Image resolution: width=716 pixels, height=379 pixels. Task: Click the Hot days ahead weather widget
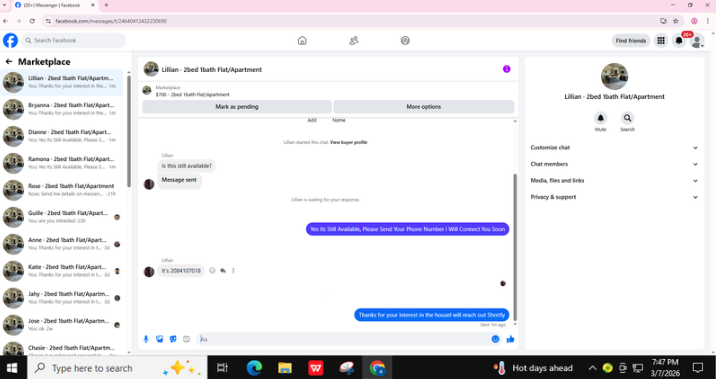click(532, 368)
